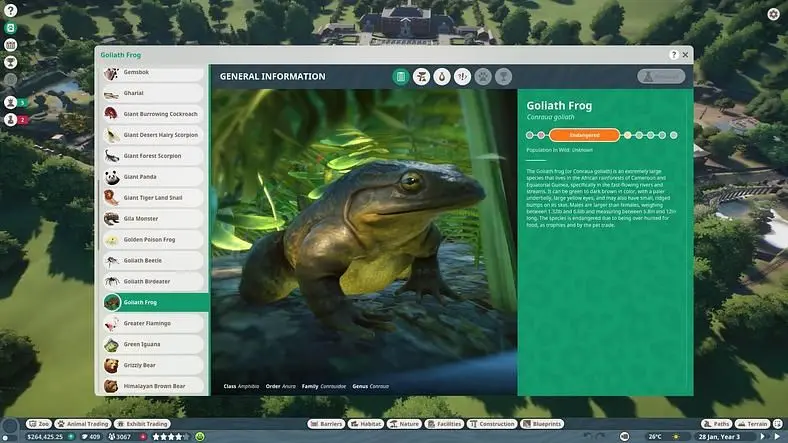Click the Giant Panda thumbnail icon
This screenshot has height=443, width=788.
point(112,177)
